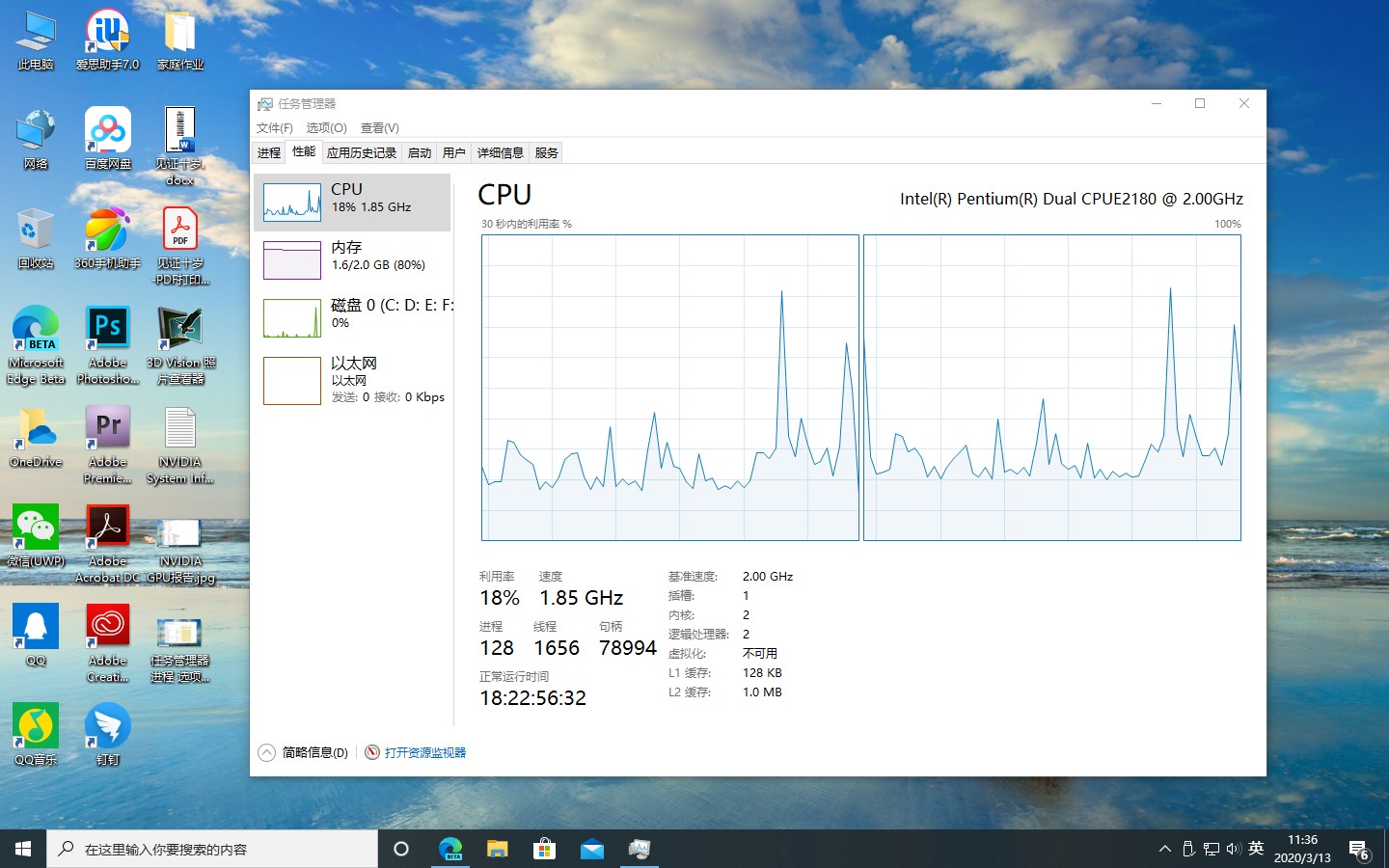The height and width of the screenshot is (868, 1389).
Task: Select the CPU performance graph thumbnail
Action: (x=292, y=203)
